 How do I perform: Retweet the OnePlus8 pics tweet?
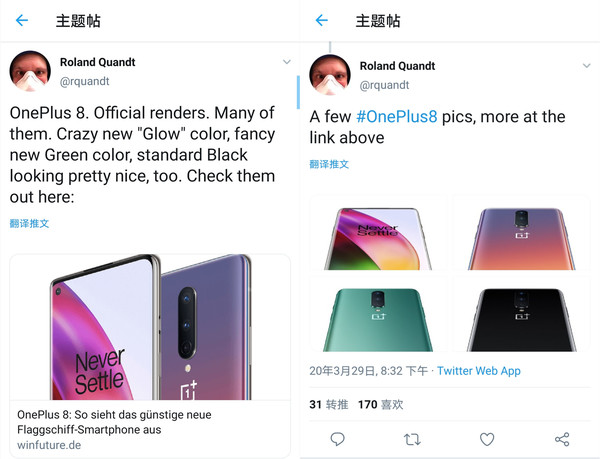412,439
